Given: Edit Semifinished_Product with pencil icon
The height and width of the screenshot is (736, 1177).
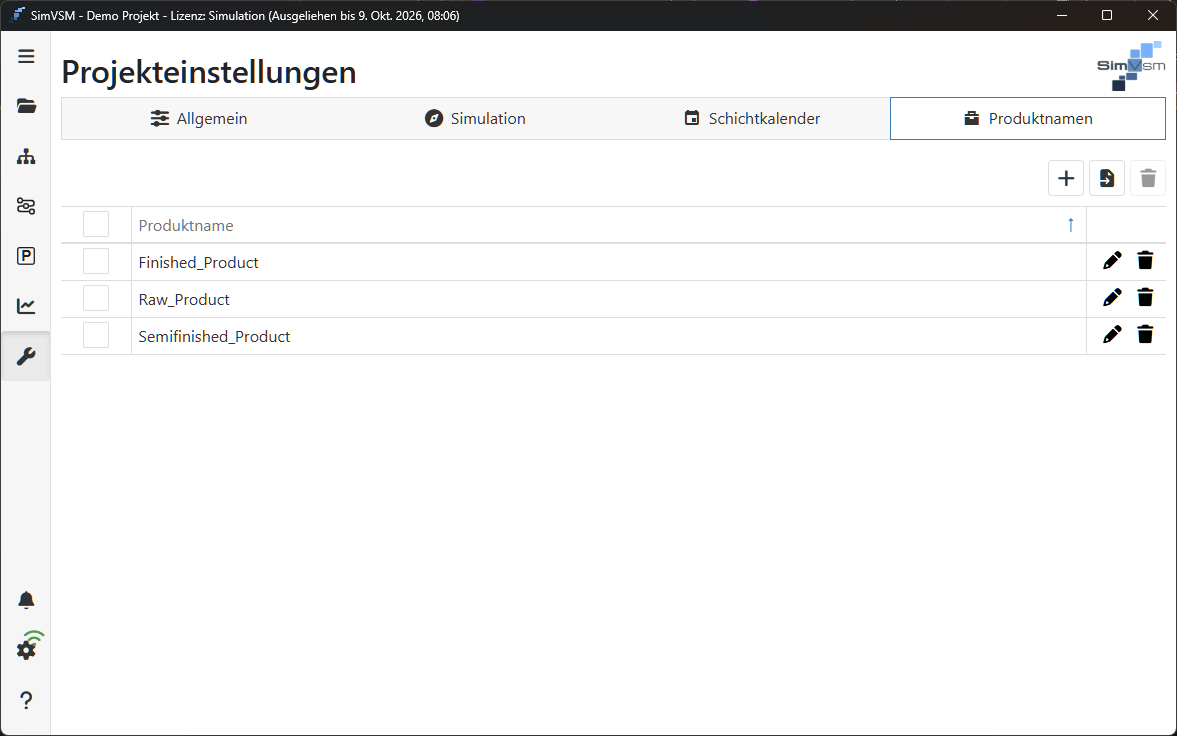Looking at the screenshot, I should pos(1112,334).
